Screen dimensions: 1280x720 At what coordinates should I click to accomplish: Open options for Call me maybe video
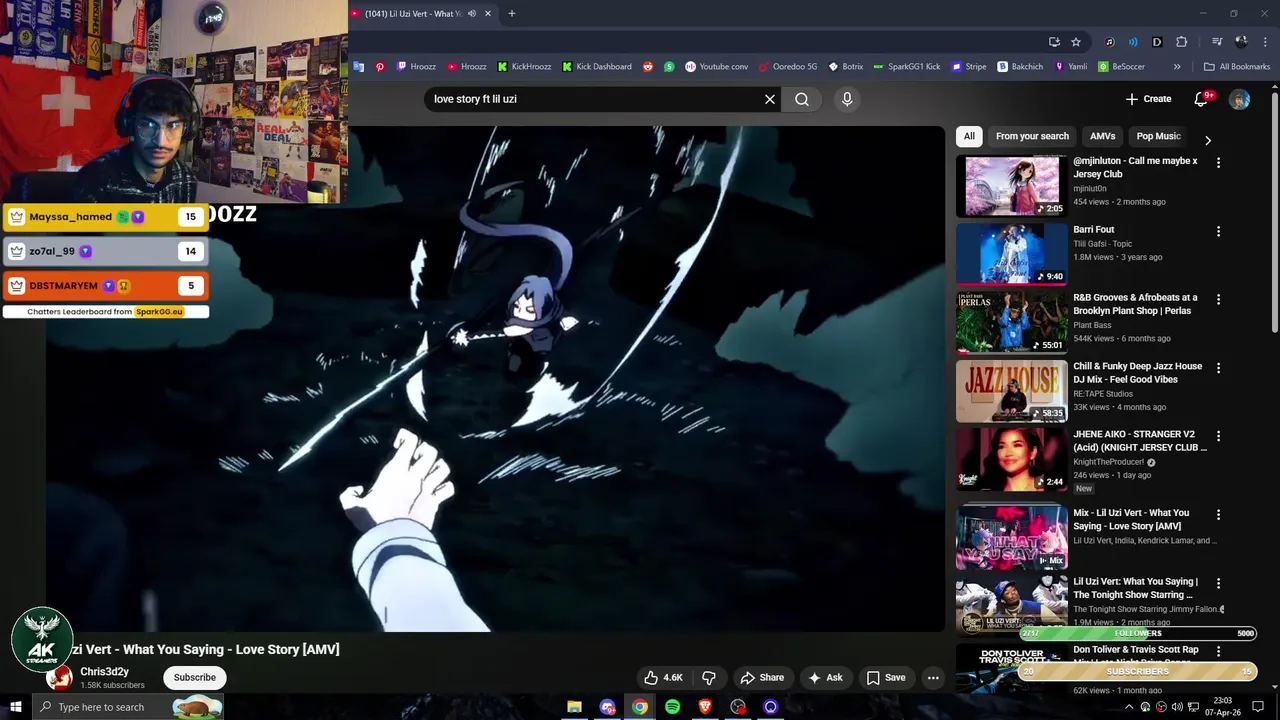1218,162
